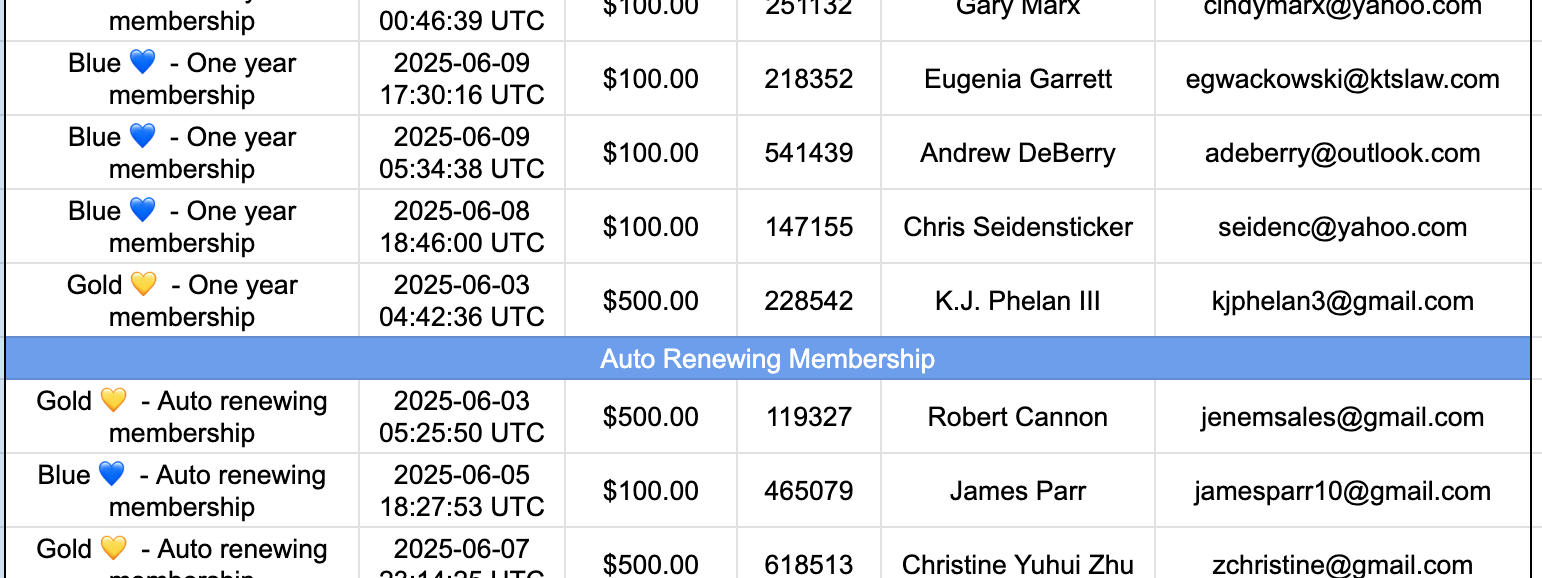
Task: Click the cell containing ID 541439
Action: (x=809, y=153)
